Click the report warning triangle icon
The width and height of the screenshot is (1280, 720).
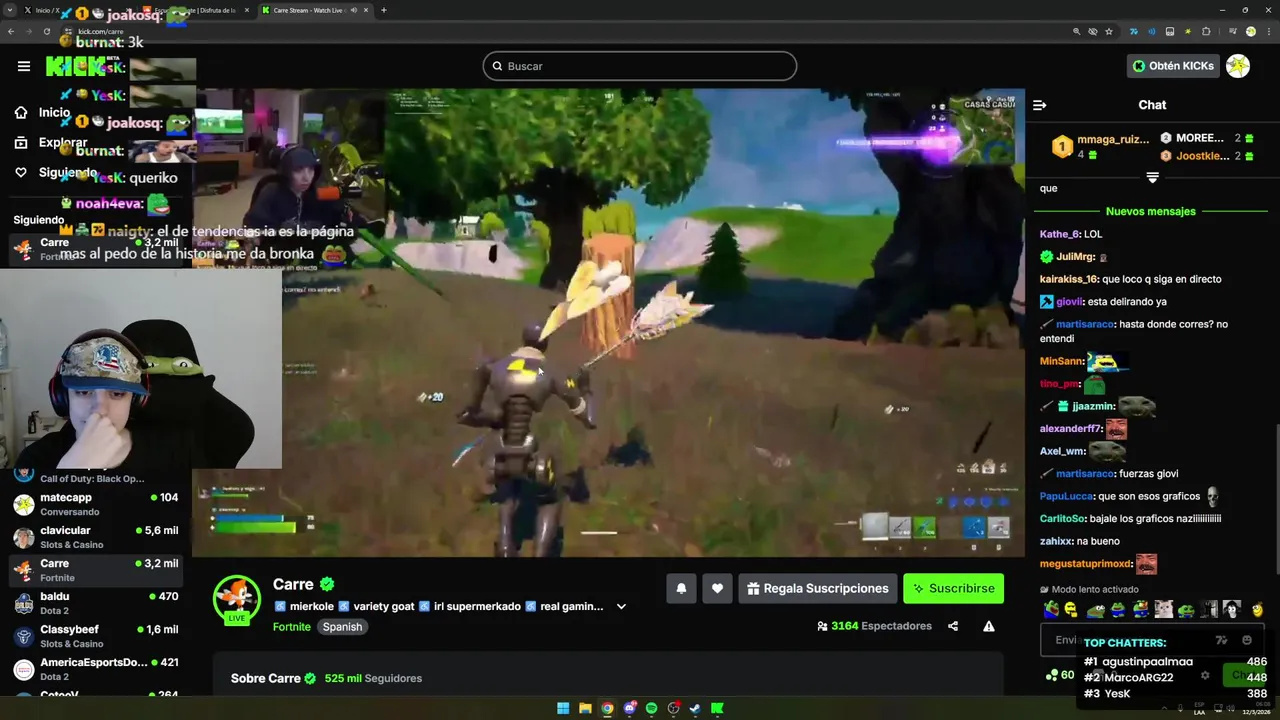coord(989,626)
